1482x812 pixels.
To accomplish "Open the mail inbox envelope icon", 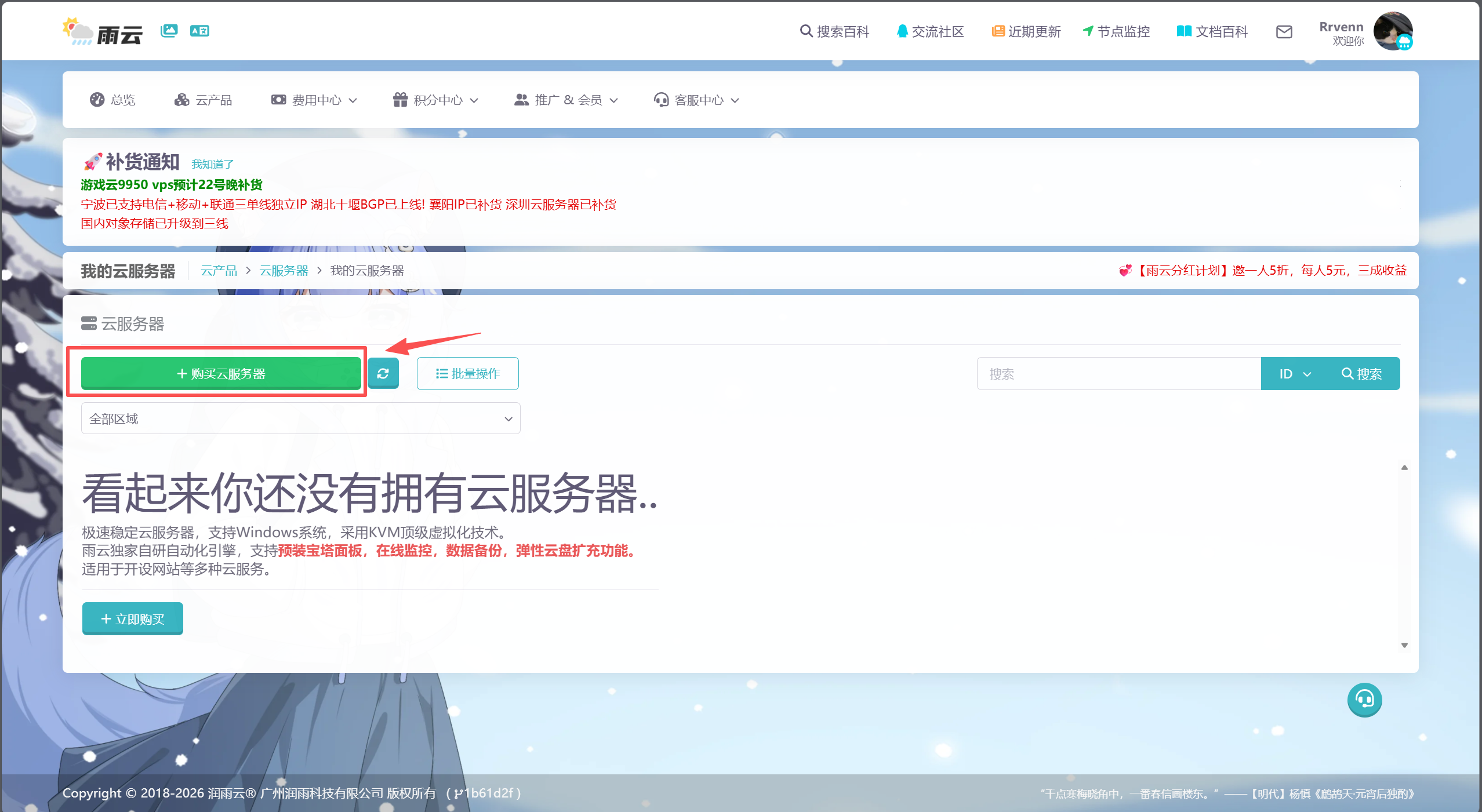I will tap(1284, 32).
